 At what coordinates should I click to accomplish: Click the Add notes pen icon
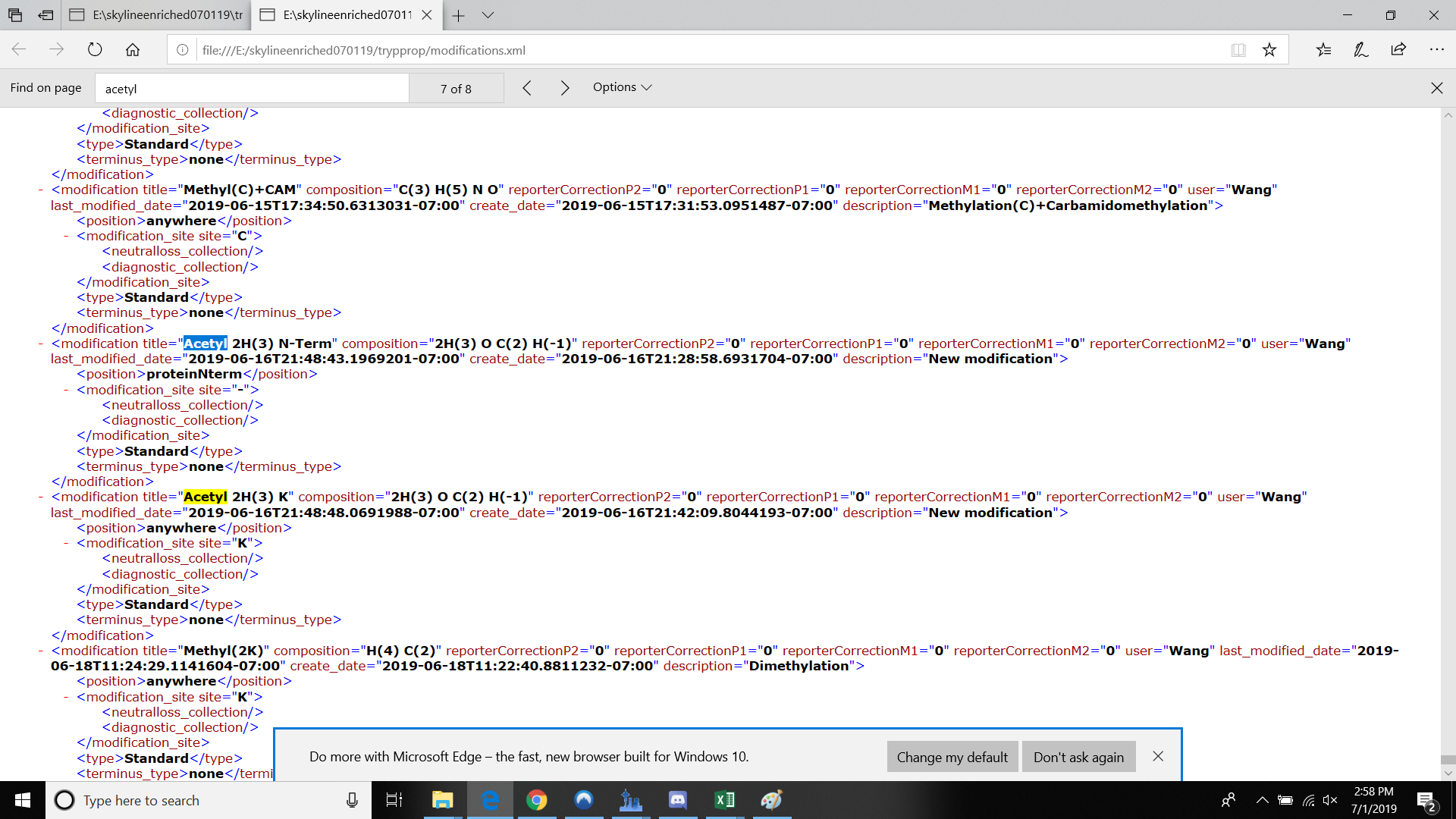[x=1361, y=50]
